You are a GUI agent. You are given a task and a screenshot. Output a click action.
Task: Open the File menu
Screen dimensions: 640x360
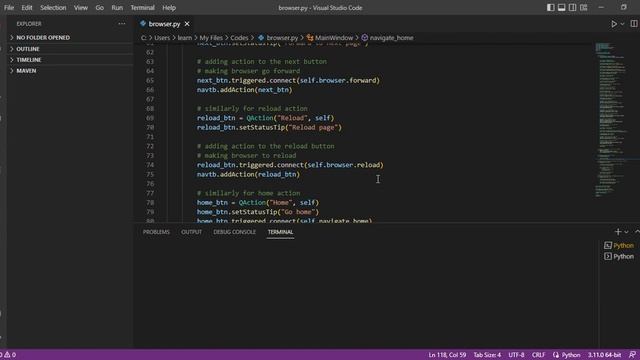coord(9,8)
